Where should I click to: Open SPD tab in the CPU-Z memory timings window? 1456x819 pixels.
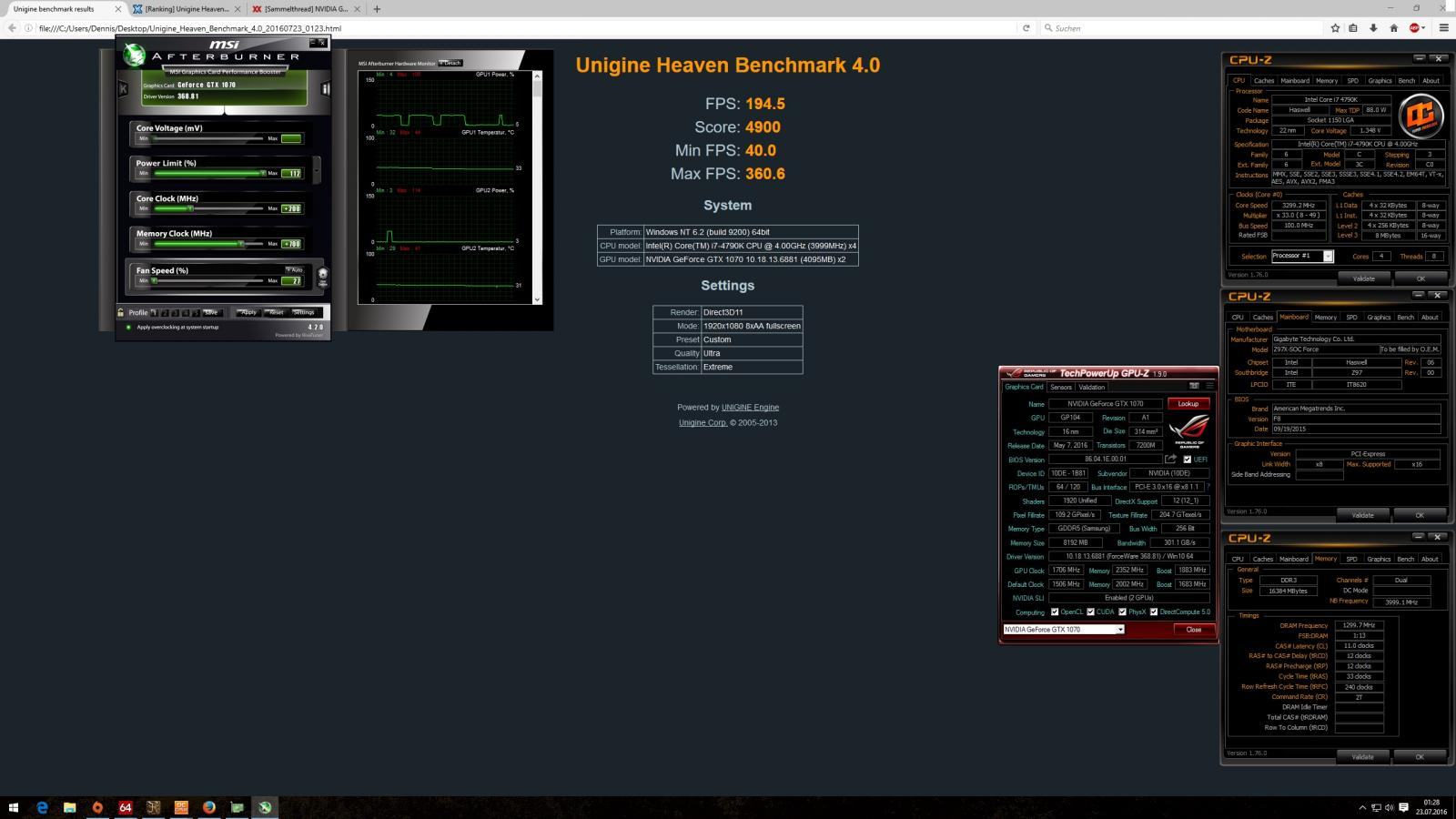(1351, 559)
